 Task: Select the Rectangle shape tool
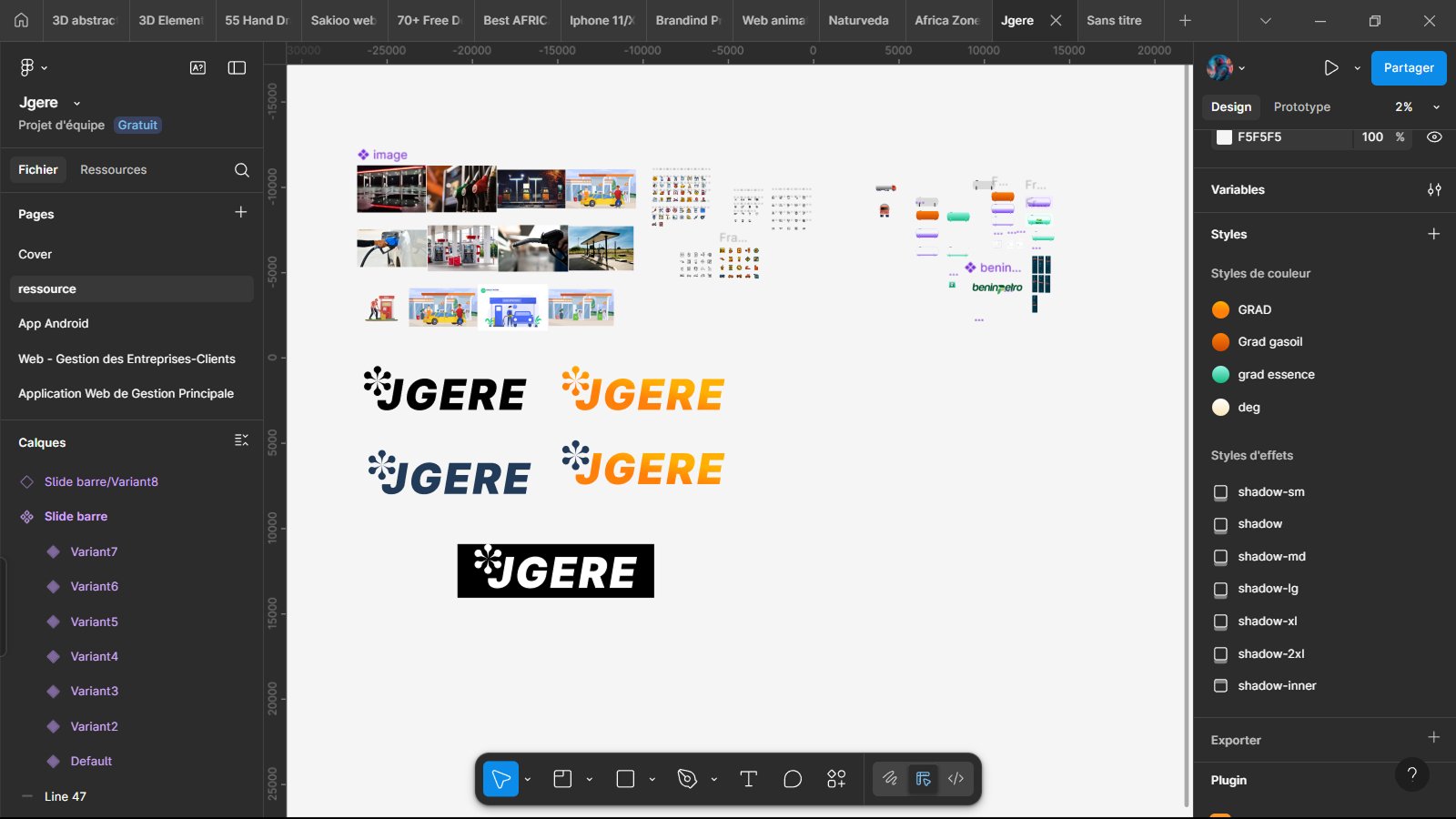point(625,779)
